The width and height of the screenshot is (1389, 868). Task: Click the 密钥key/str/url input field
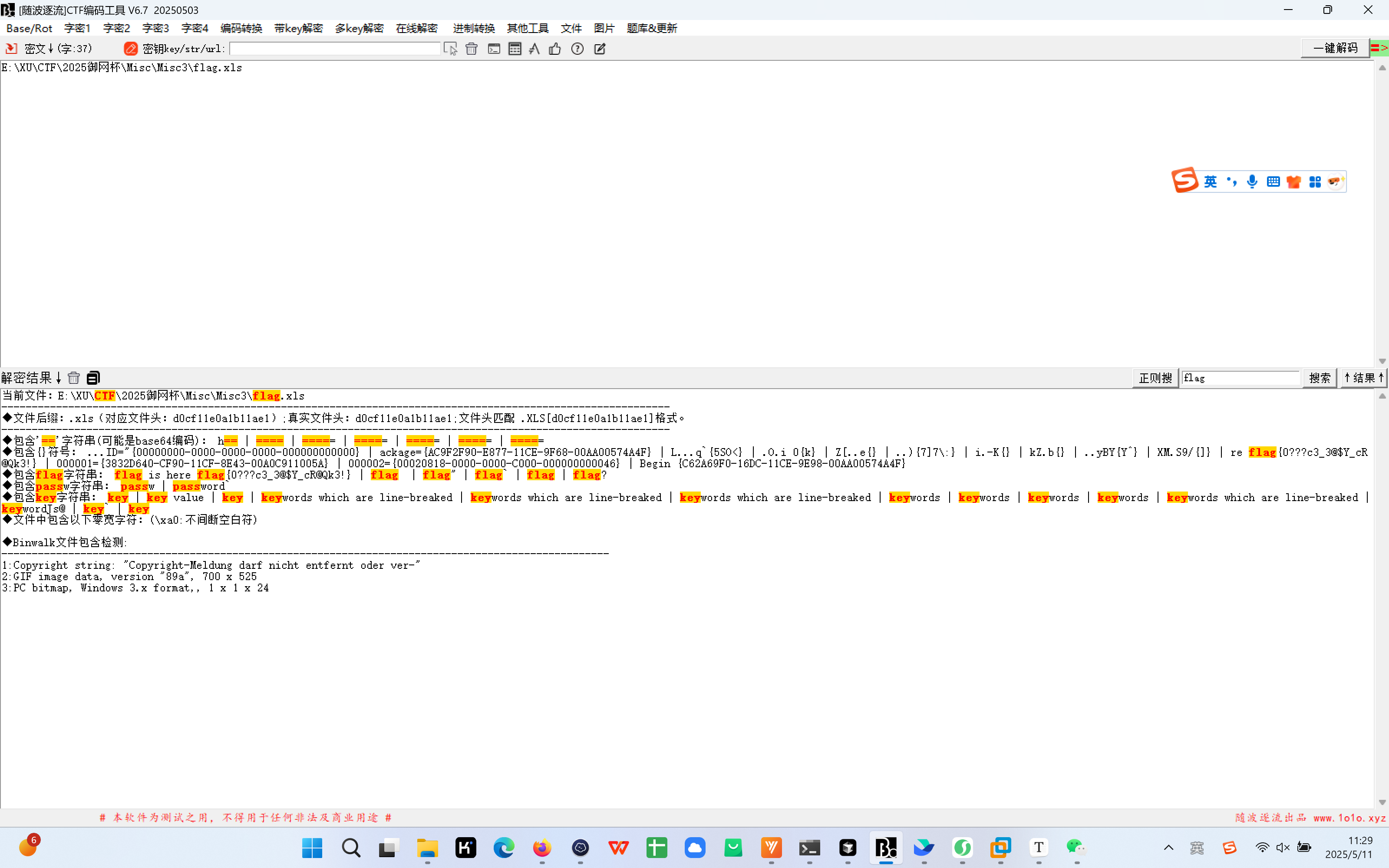click(335, 49)
